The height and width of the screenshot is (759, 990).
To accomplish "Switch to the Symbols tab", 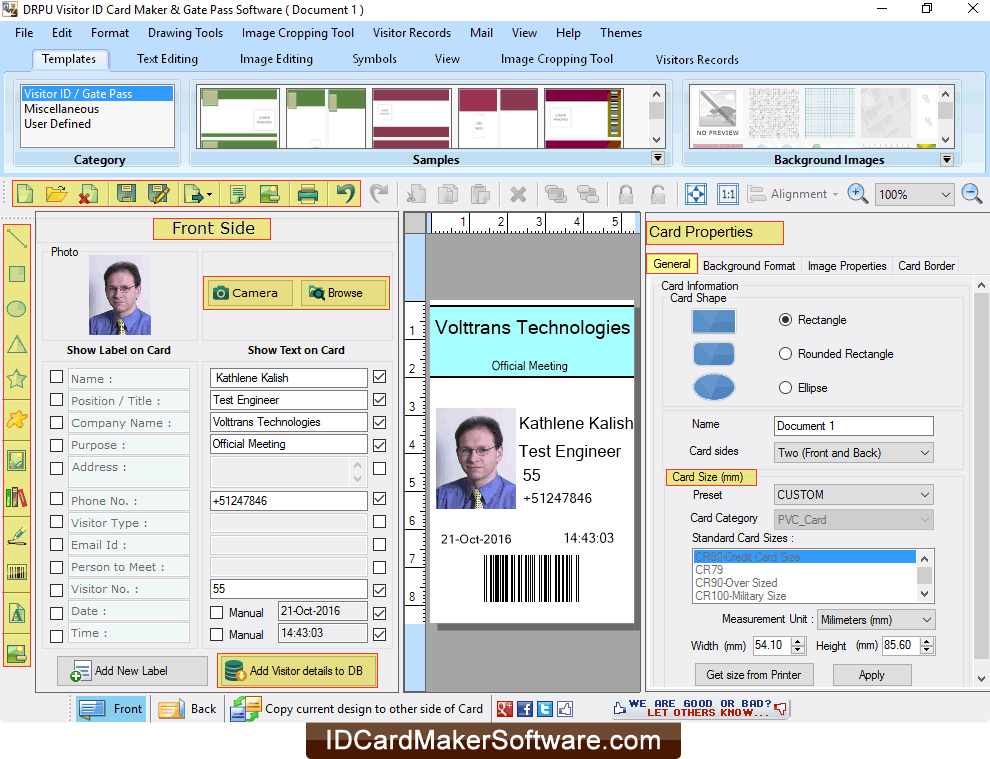I will pyautogui.click(x=374, y=59).
